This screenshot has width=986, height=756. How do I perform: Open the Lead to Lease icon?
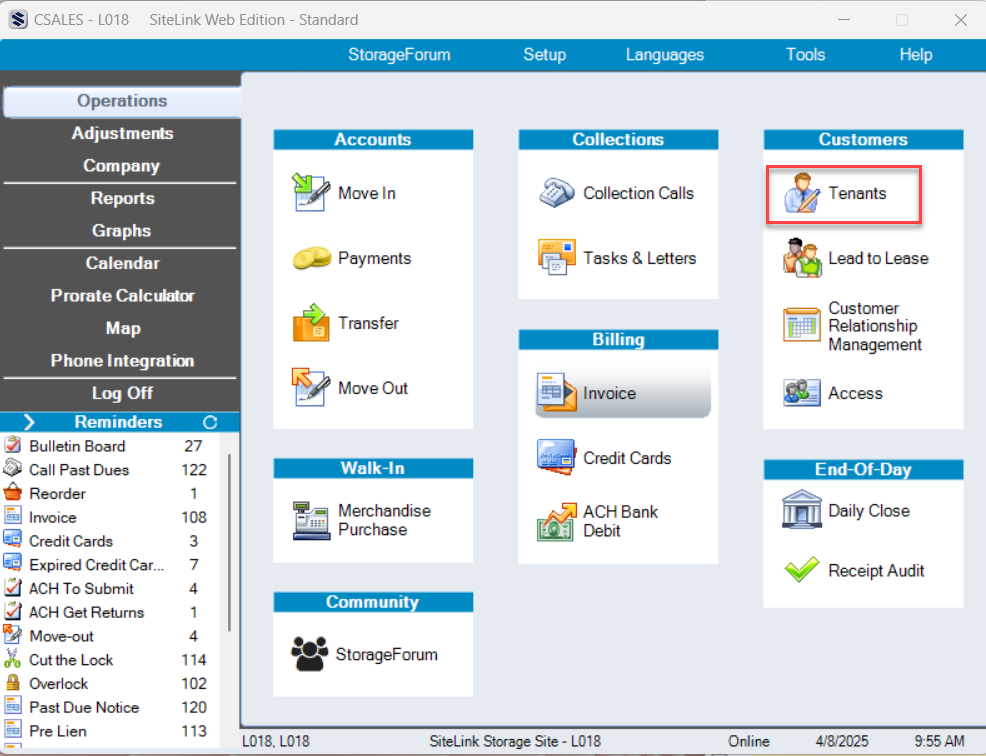802,257
